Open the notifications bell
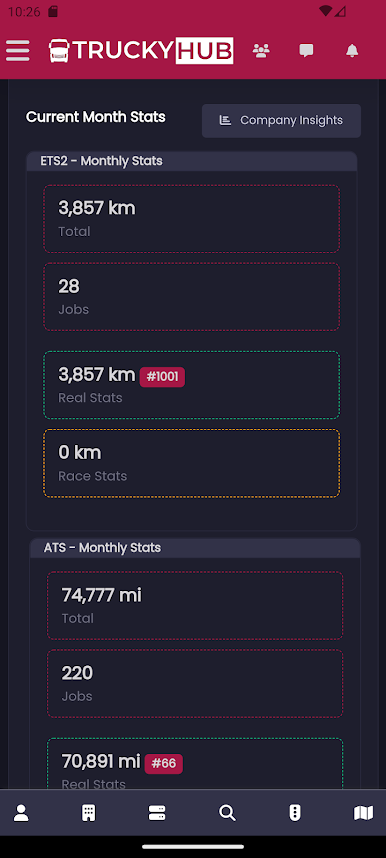Viewport: 386px width, 858px height. 352,51
